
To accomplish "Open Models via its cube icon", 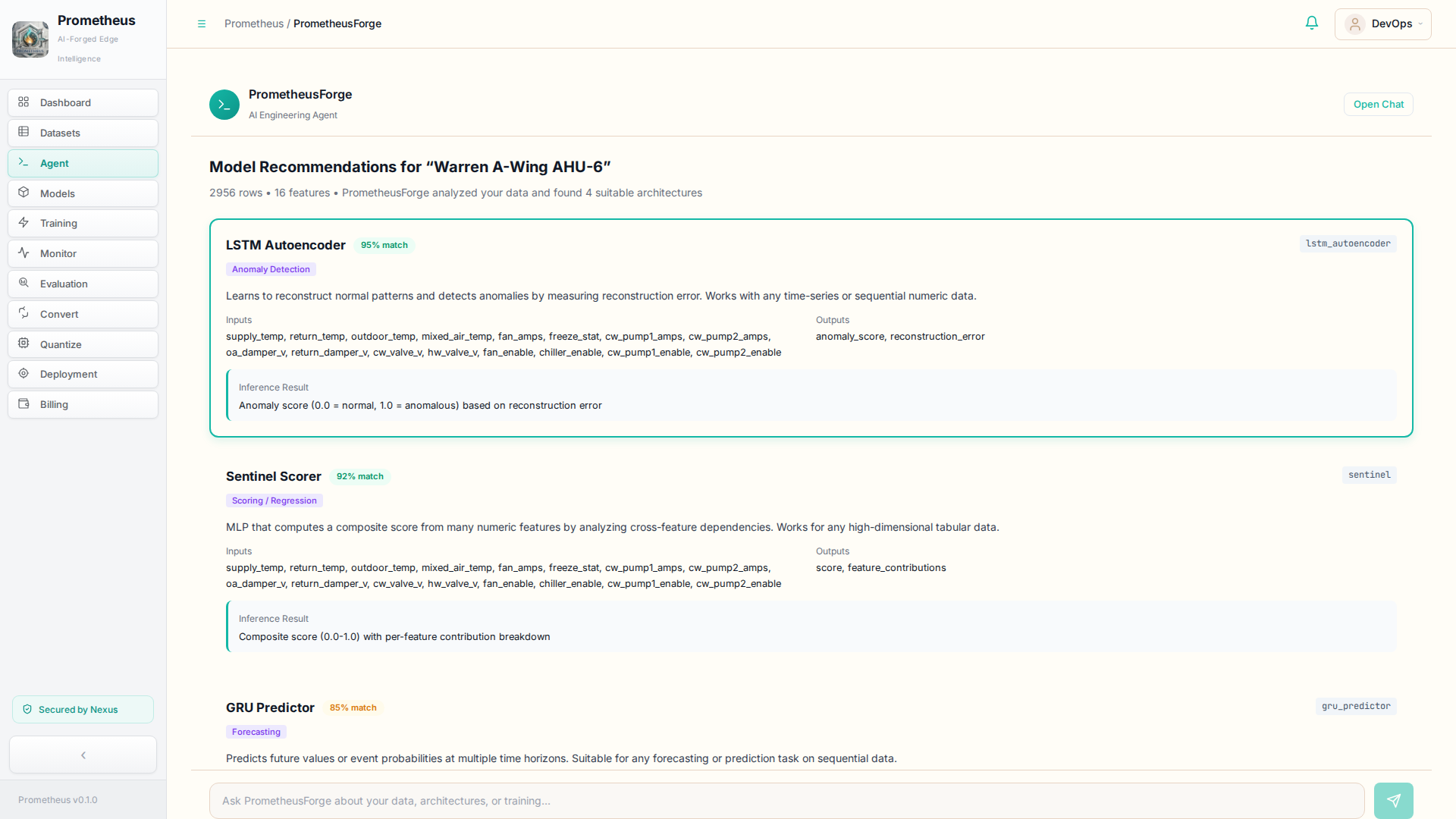I will click(x=24, y=193).
